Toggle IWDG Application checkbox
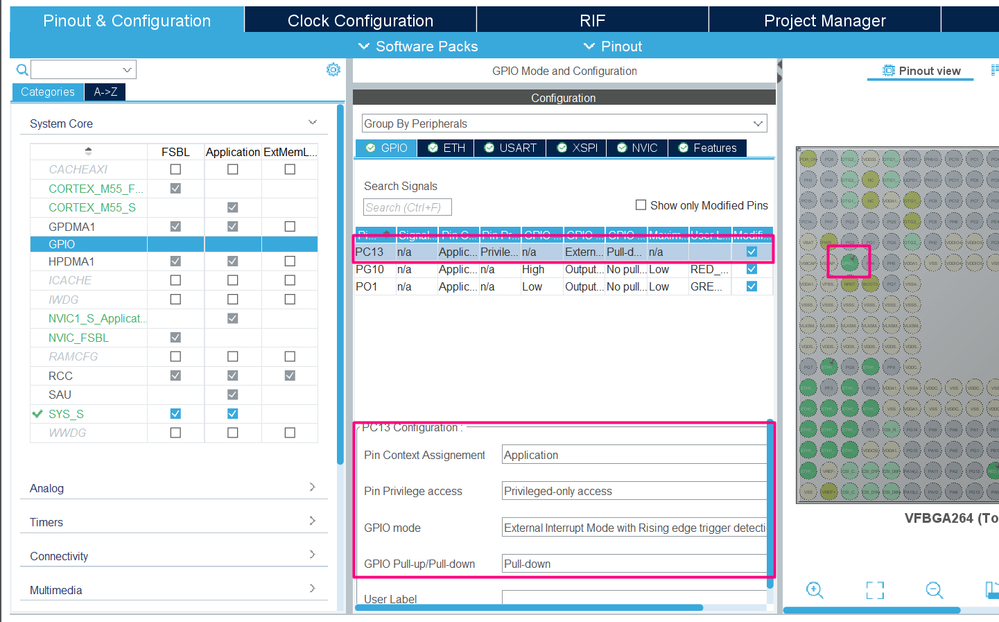999x622 pixels. click(233, 300)
